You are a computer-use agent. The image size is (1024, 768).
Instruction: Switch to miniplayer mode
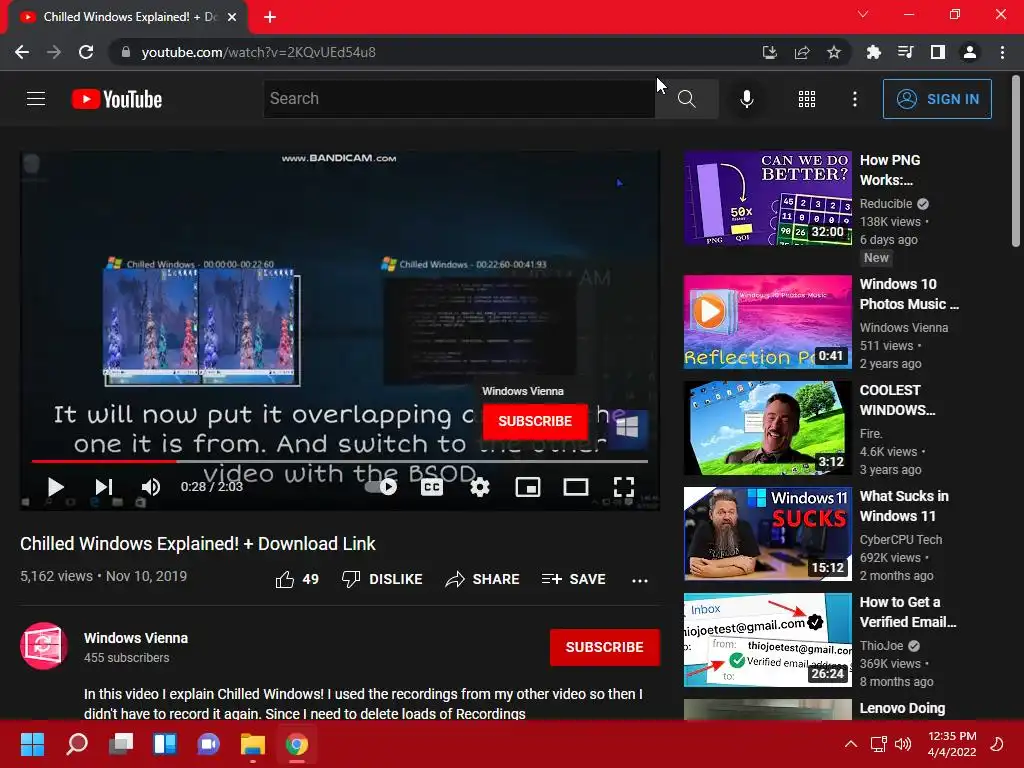coord(528,487)
